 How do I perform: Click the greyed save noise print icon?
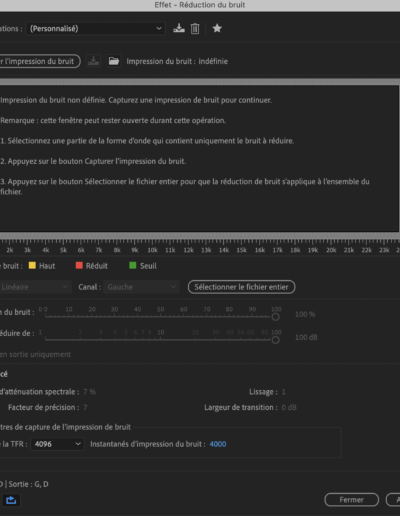tap(93, 61)
